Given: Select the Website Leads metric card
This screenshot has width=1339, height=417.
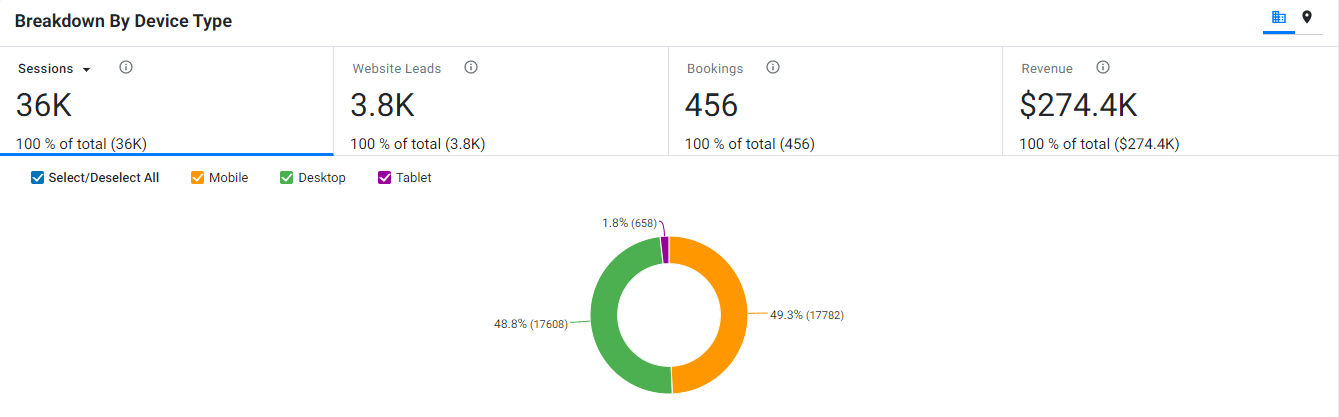Looking at the screenshot, I should 501,101.
